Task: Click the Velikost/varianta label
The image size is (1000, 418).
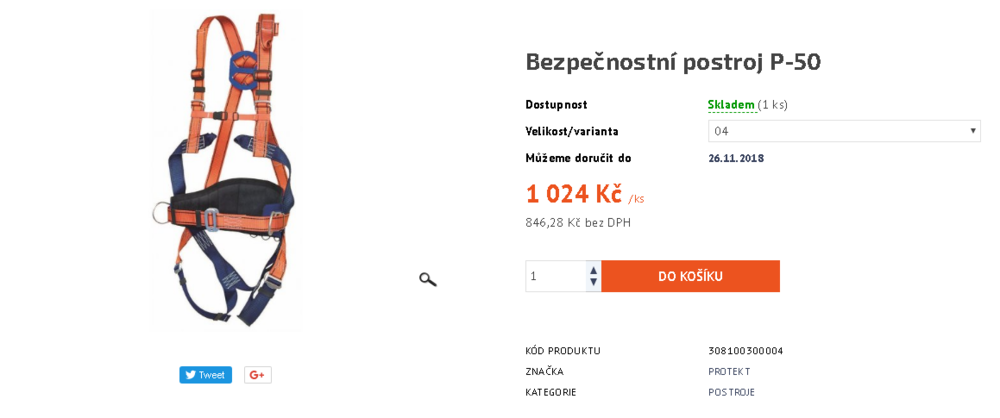Action: point(571,131)
